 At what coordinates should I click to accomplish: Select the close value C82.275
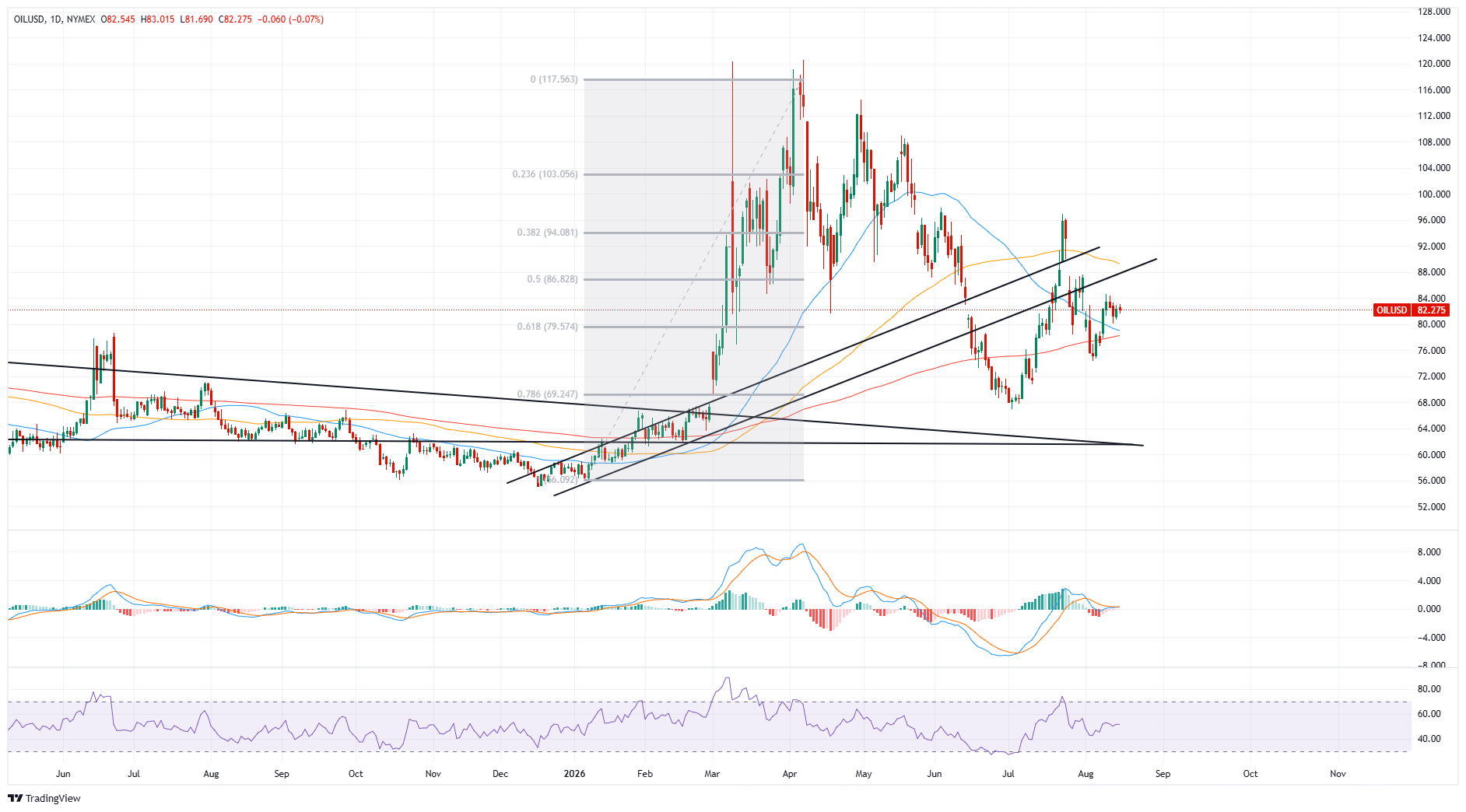pos(235,19)
